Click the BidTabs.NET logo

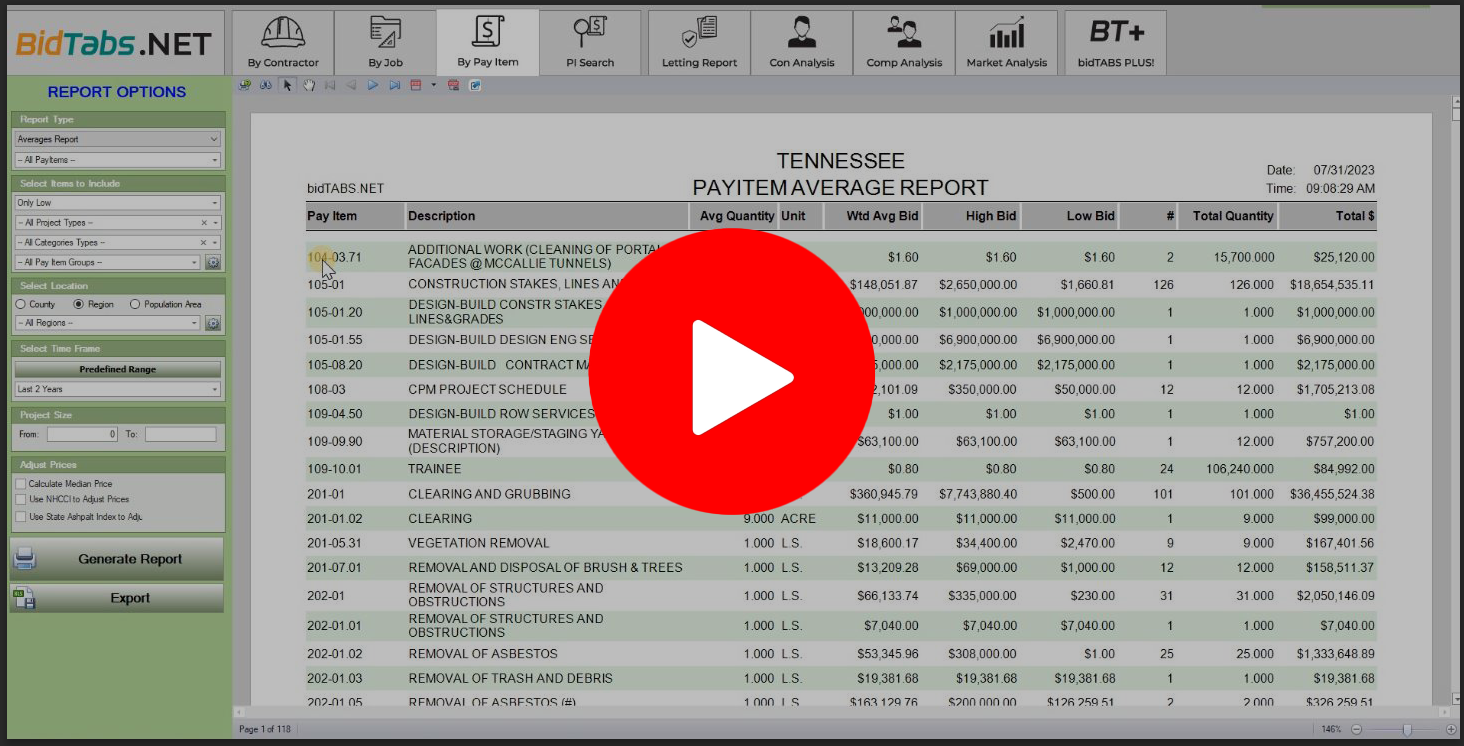114,43
